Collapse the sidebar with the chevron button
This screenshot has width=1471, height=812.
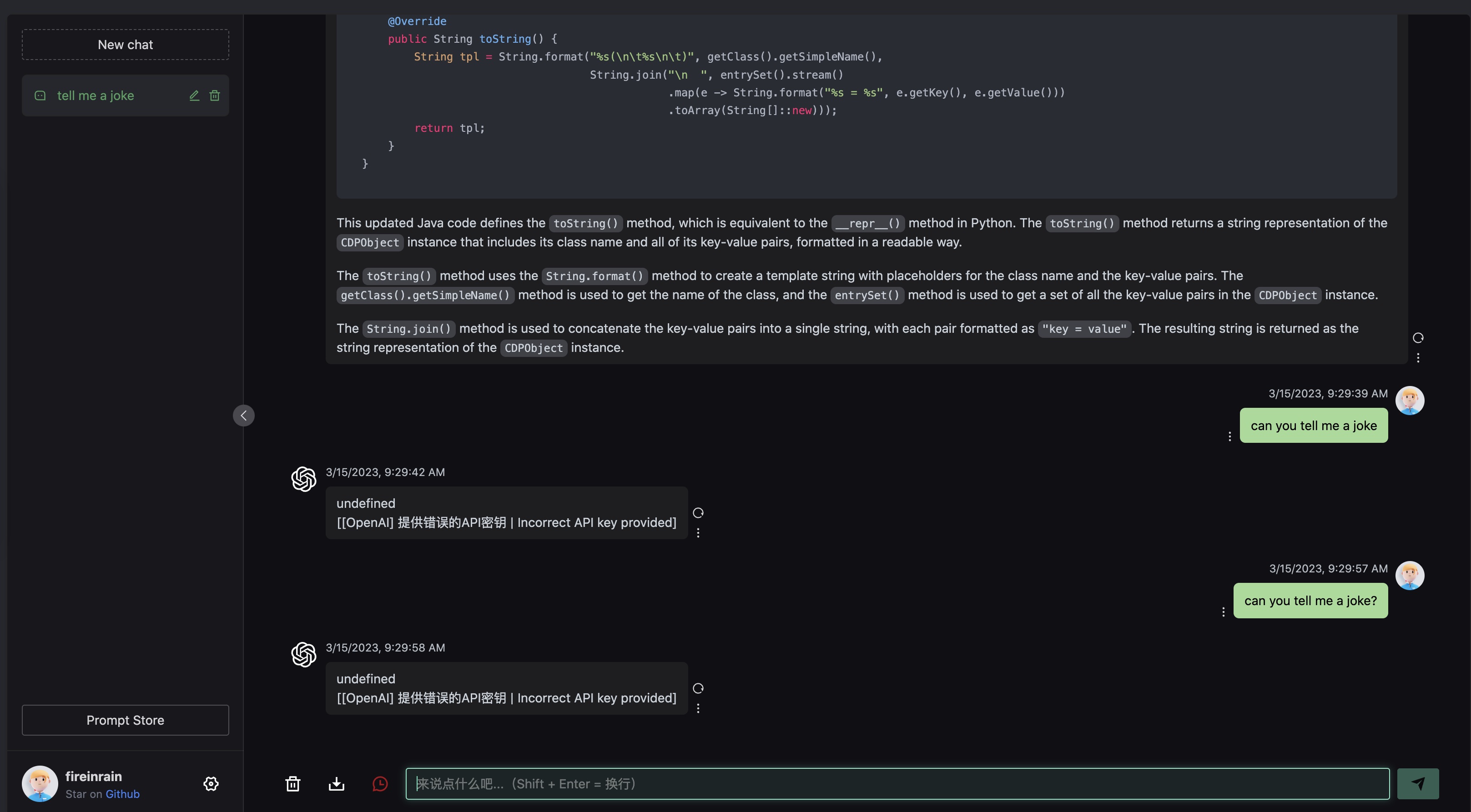(244, 416)
